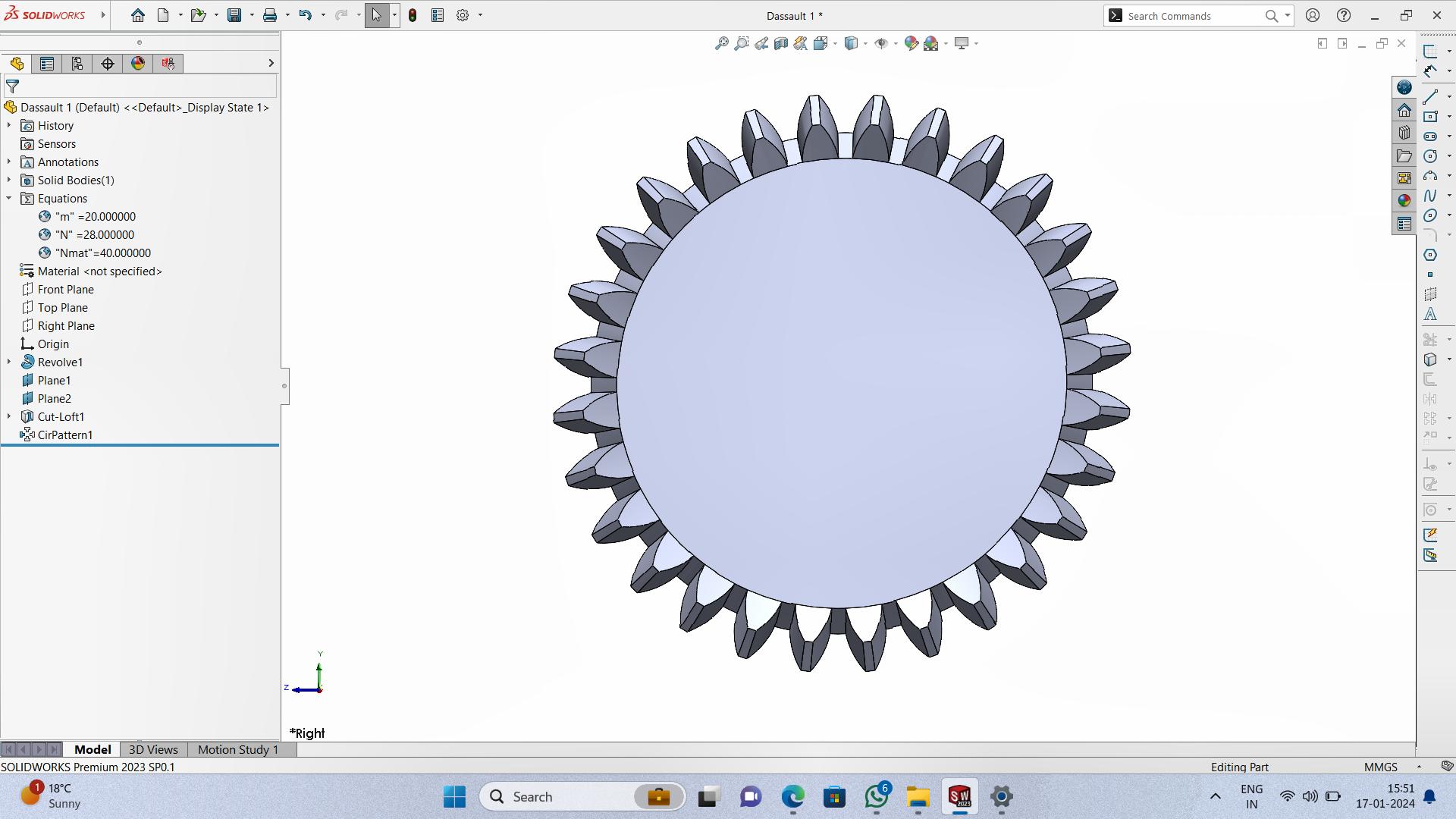Open Microsoft Edge from taskbar
This screenshot has width=1456, height=819.
(x=793, y=797)
